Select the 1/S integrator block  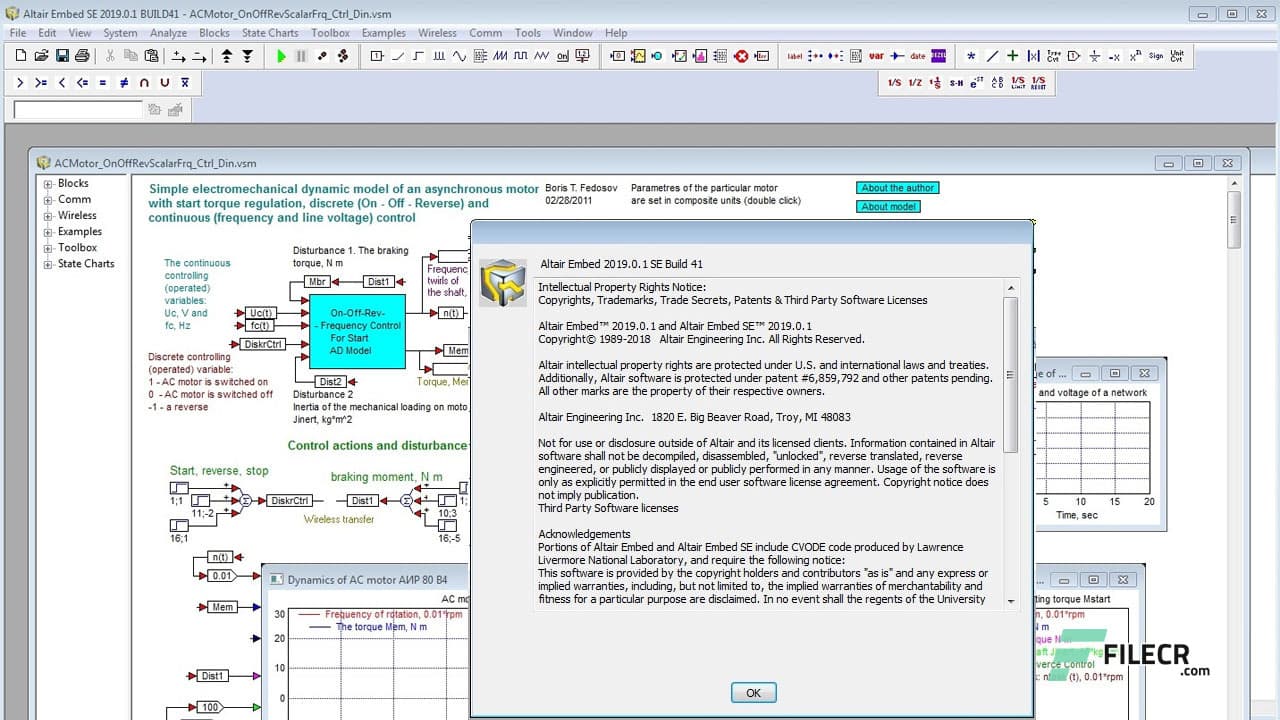pos(893,83)
